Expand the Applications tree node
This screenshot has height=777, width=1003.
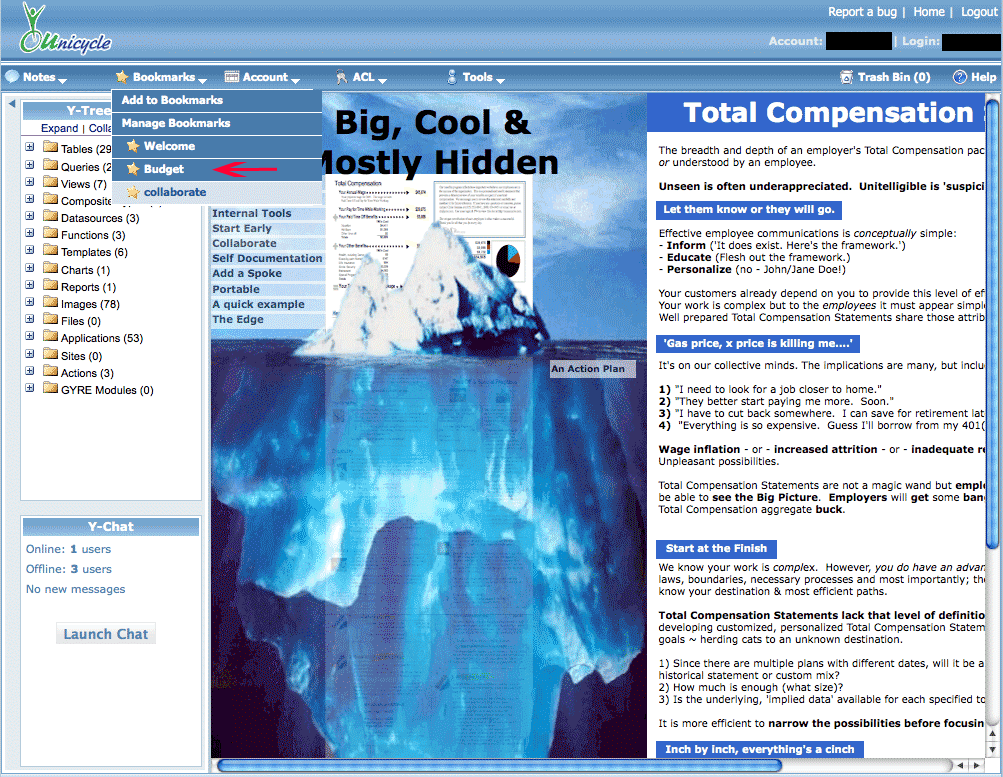click(x=30, y=338)
